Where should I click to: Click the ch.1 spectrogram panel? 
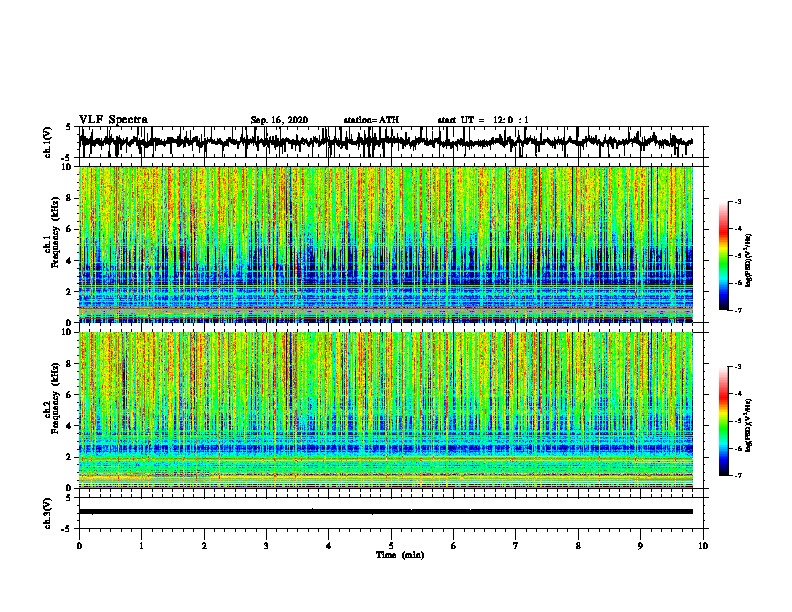pos(386,244)
